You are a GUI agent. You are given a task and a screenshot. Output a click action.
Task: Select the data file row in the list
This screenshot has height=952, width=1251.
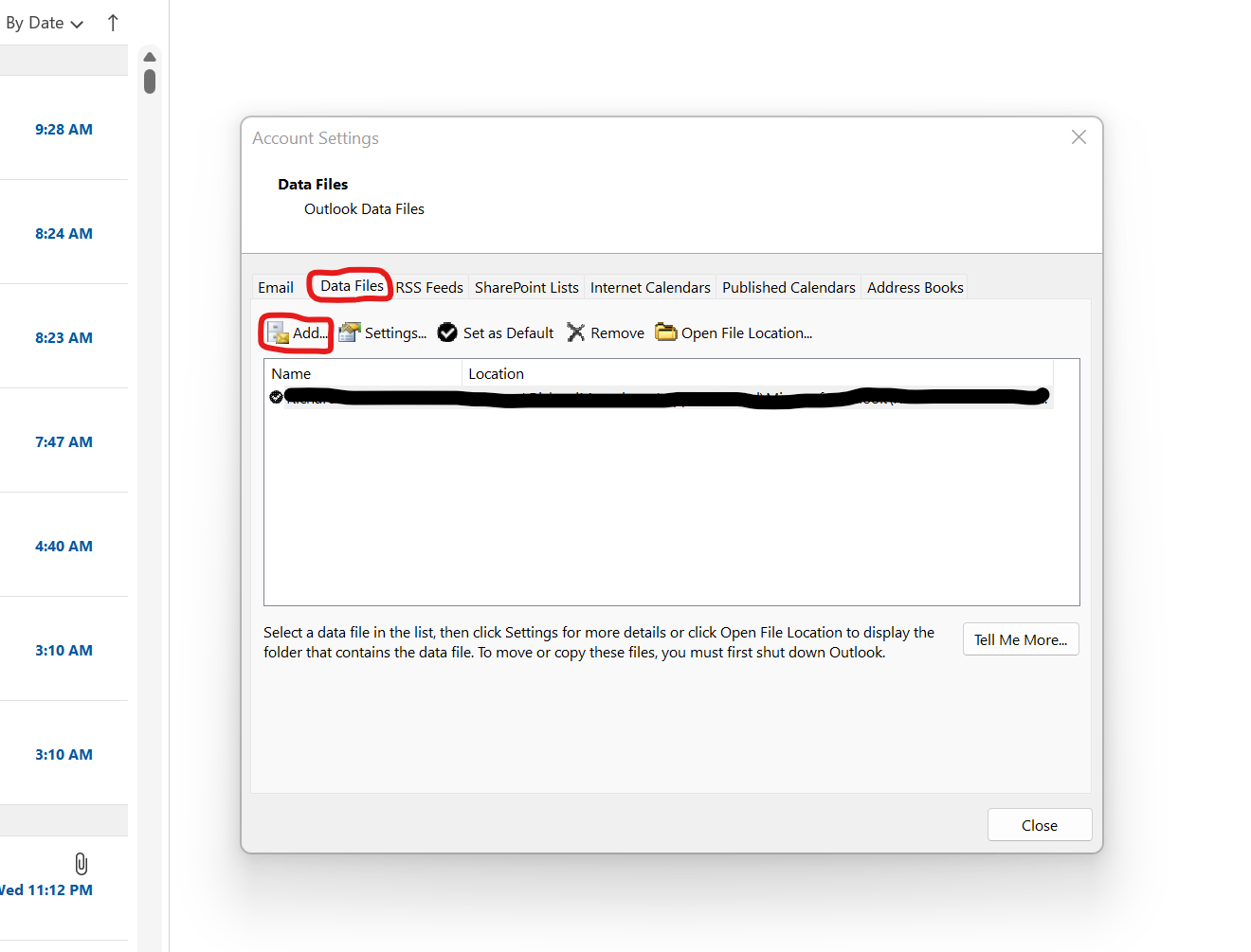569,396
